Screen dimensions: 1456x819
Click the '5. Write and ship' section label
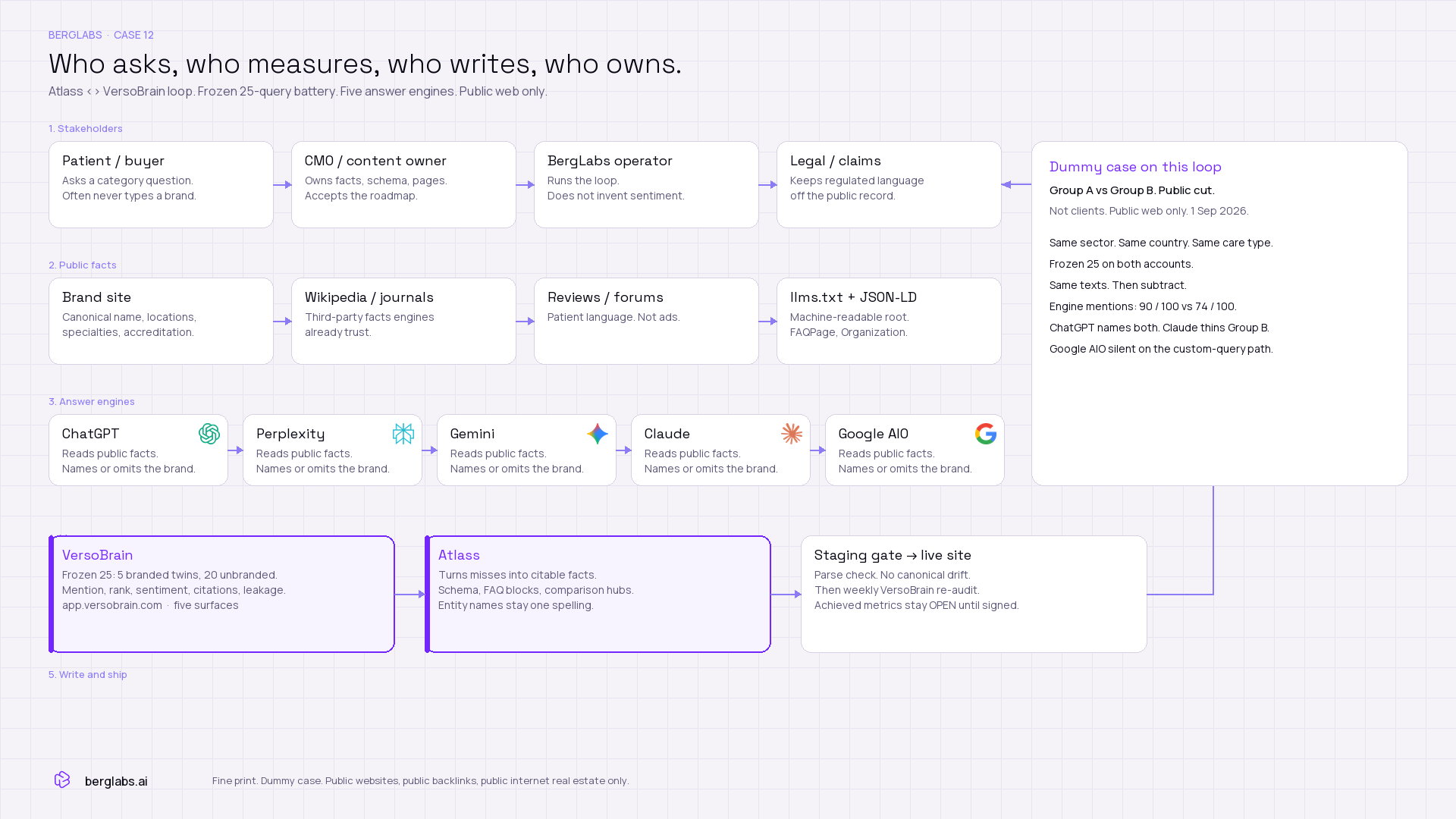pos(88,674)
